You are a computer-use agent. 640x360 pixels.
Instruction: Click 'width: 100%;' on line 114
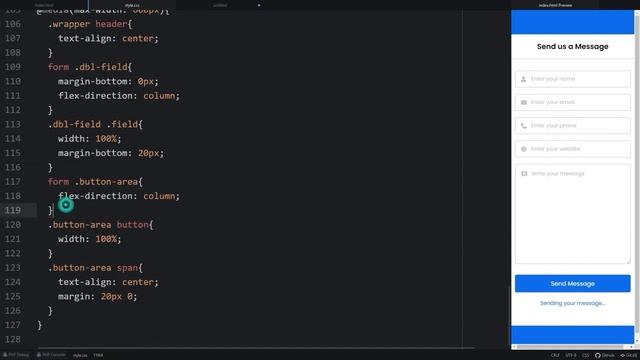[x=89, y=139]
